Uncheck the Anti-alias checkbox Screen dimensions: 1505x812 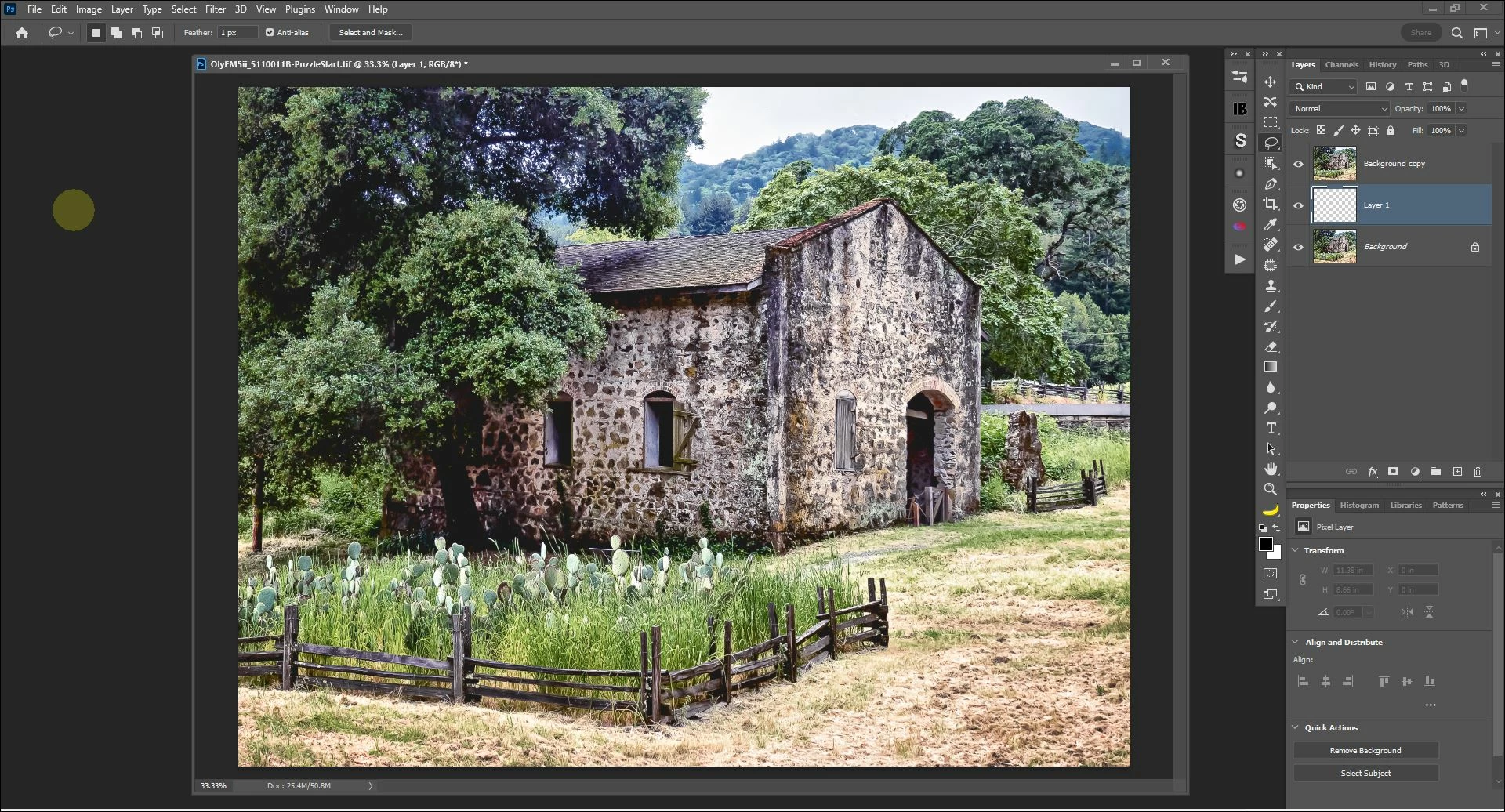[270, 33]
